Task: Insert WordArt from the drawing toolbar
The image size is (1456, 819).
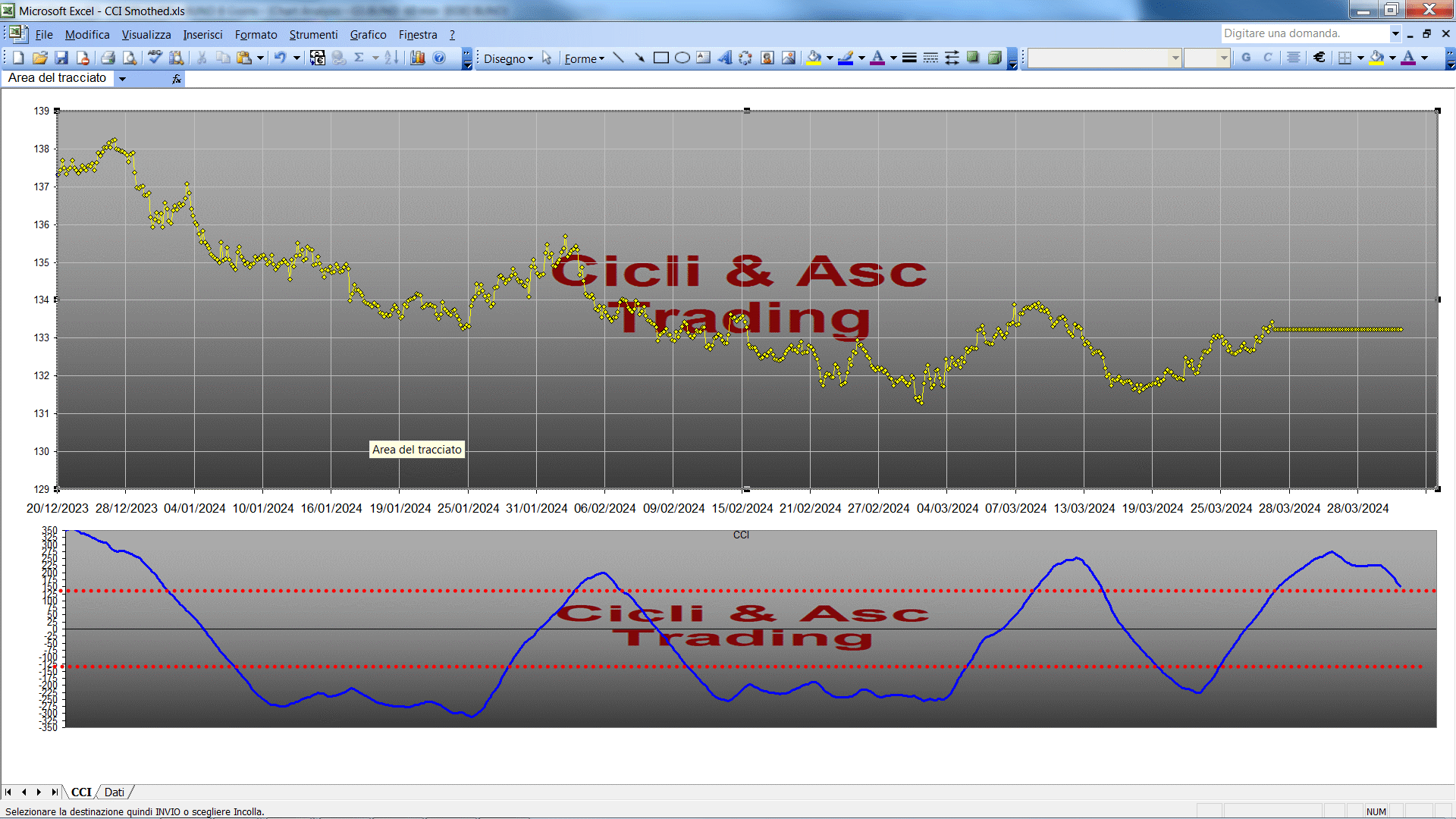Action: pos(725,58)
